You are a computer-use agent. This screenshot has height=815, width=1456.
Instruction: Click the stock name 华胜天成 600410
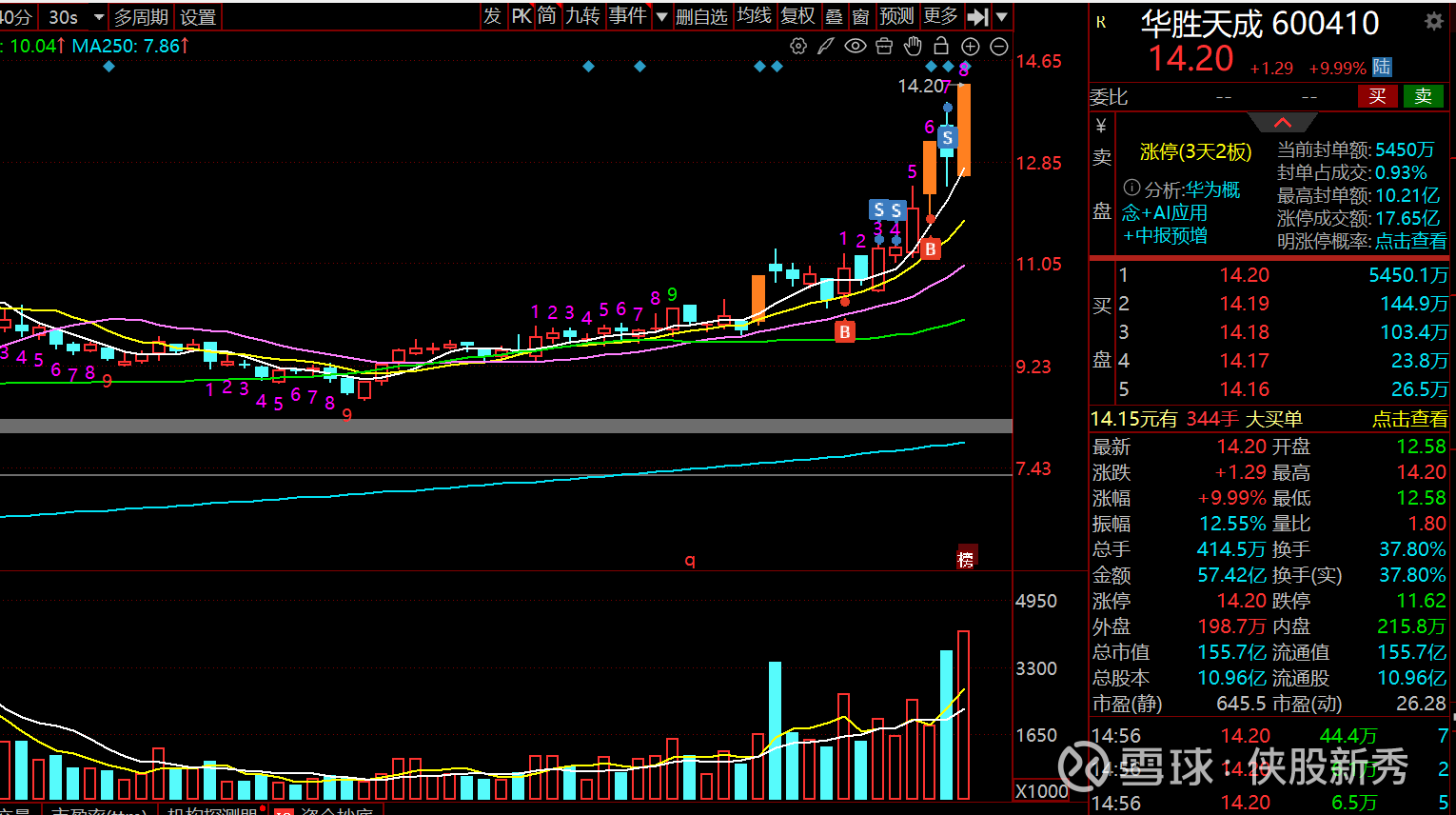(x=1260, y=24)
